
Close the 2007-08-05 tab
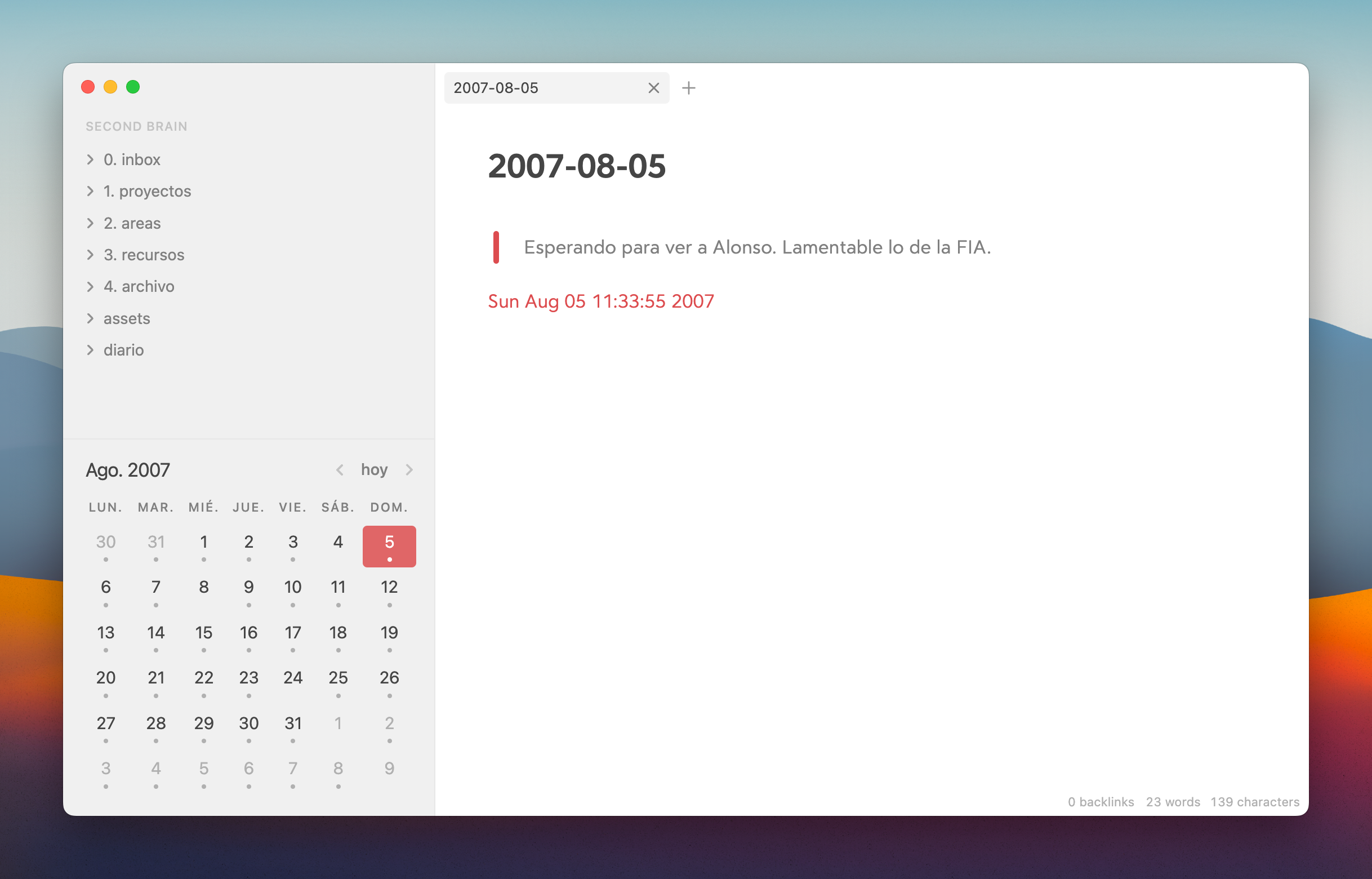[x=653, y=88]
